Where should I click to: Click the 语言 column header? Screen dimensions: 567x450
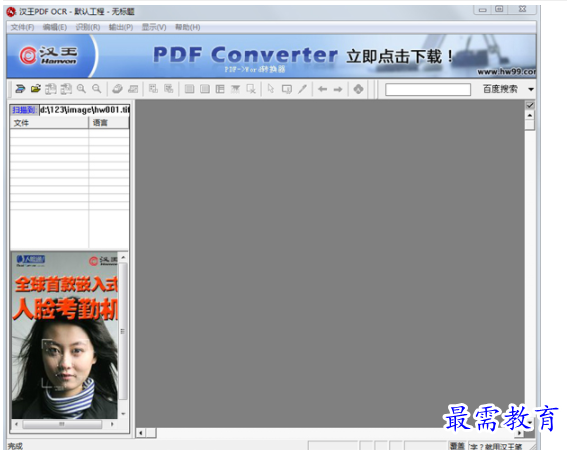pyautogui.click(x=109, y=123)
